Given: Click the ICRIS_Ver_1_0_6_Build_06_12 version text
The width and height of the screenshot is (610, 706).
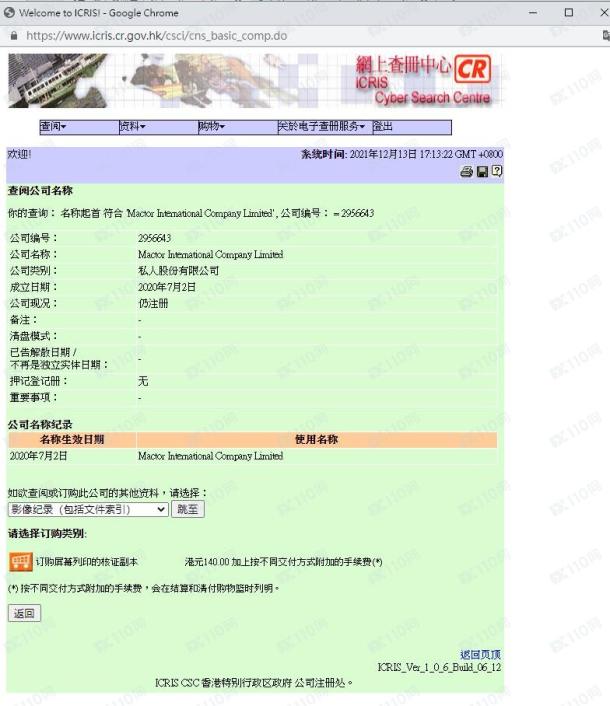Looking at the screenshot, I should (x=439, y=667).
